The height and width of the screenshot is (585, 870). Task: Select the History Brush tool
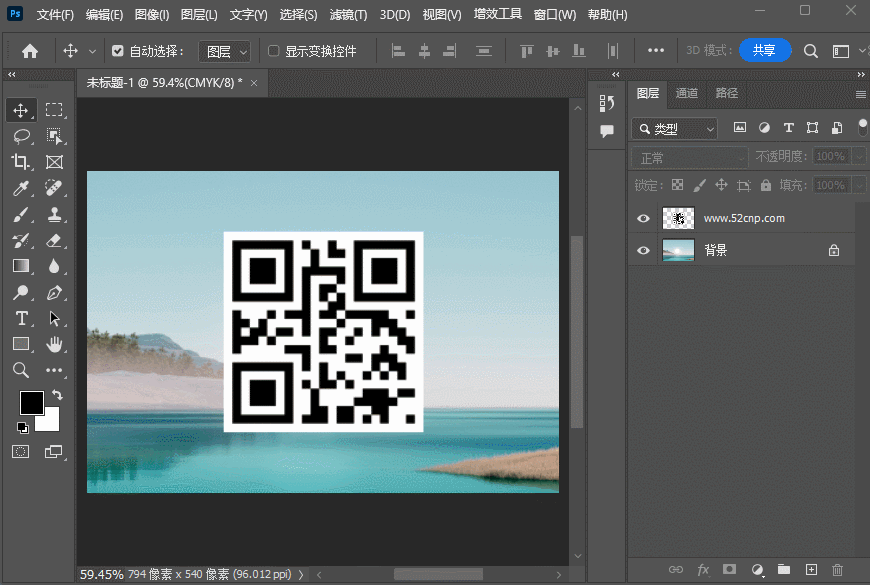pos(21,240)
